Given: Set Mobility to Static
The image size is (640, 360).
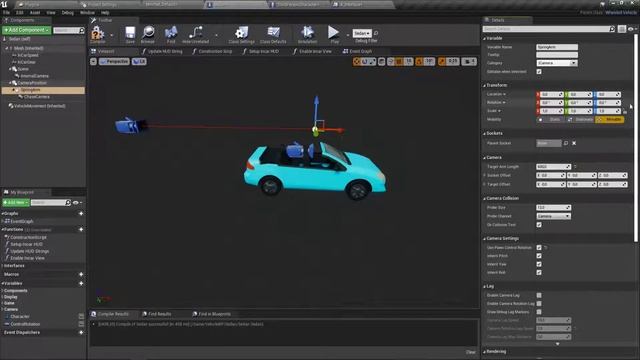Looking at the screenshot, I should [551, 120].
